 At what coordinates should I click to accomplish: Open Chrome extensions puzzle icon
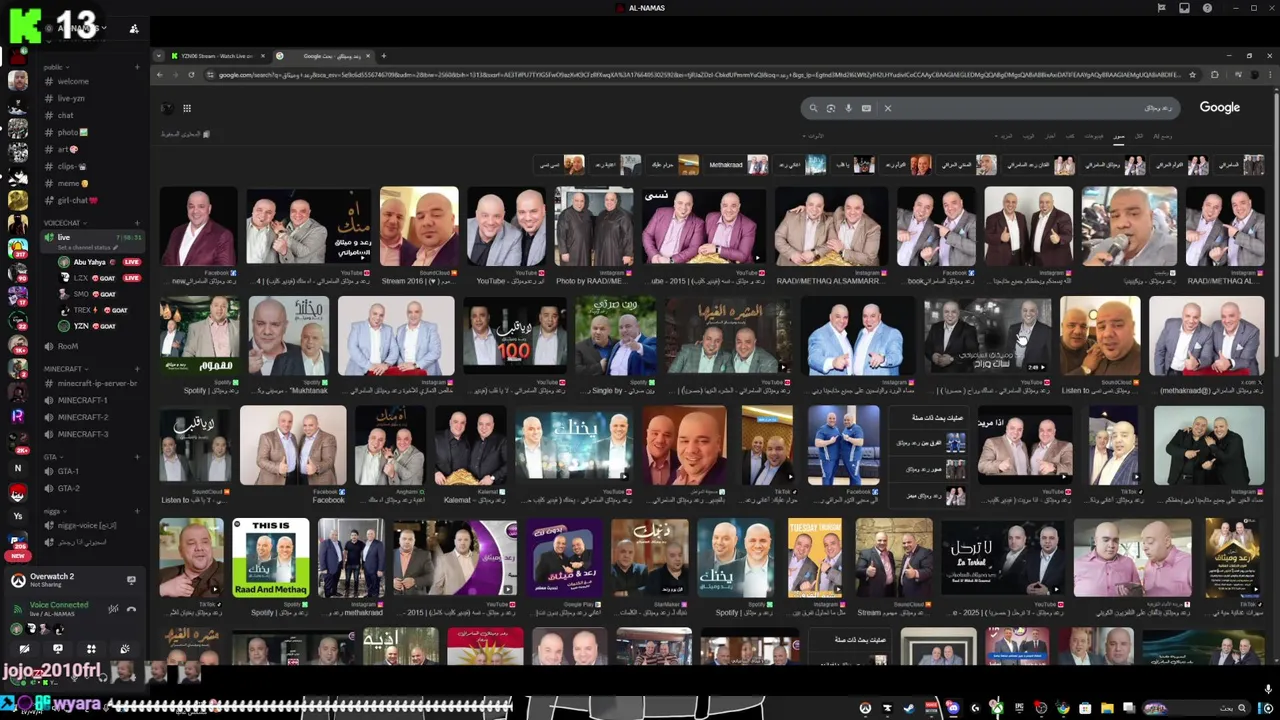pyautogui.click(x=1215, y=74)
